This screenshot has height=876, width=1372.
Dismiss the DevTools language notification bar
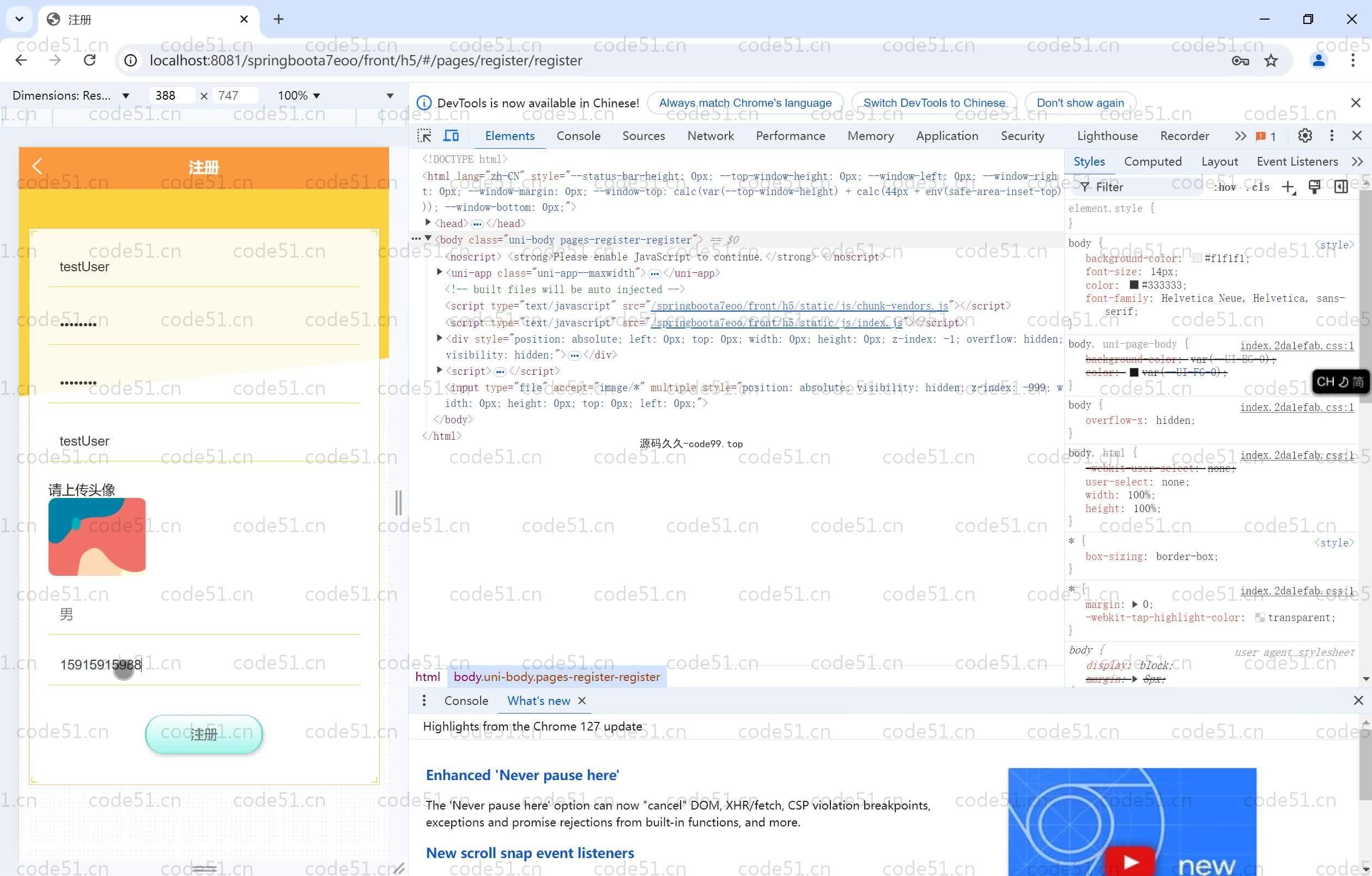[1356, 103]
